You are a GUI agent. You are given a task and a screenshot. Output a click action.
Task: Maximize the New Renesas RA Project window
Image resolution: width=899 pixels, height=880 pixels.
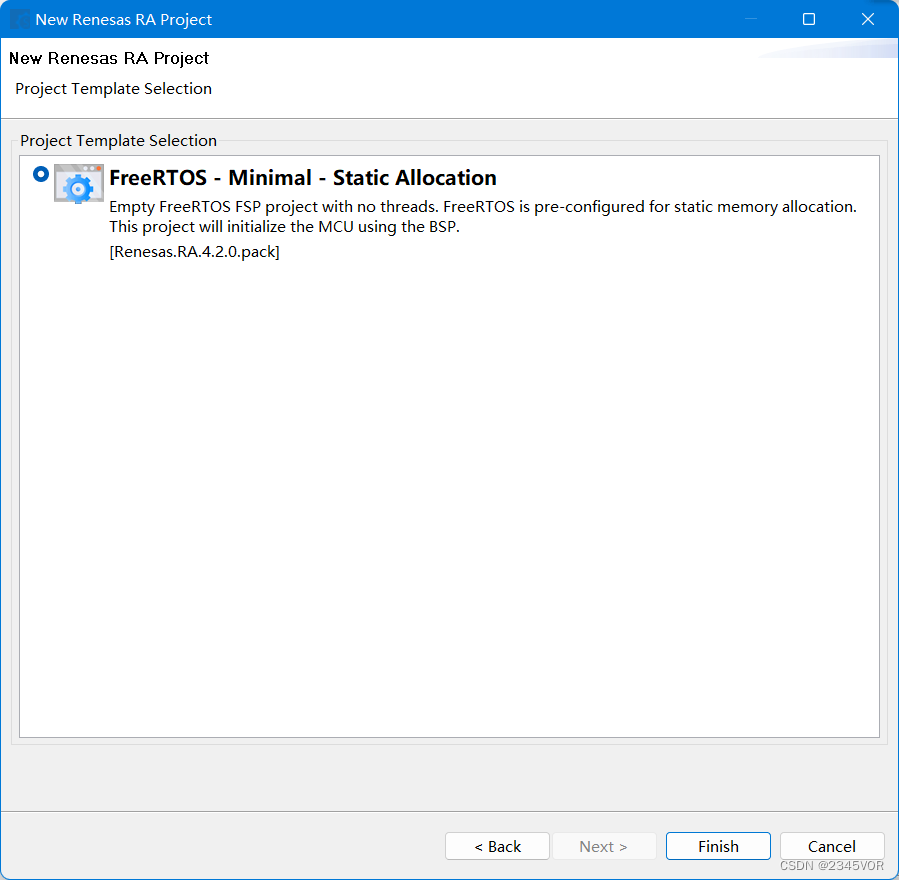point(809,19)
